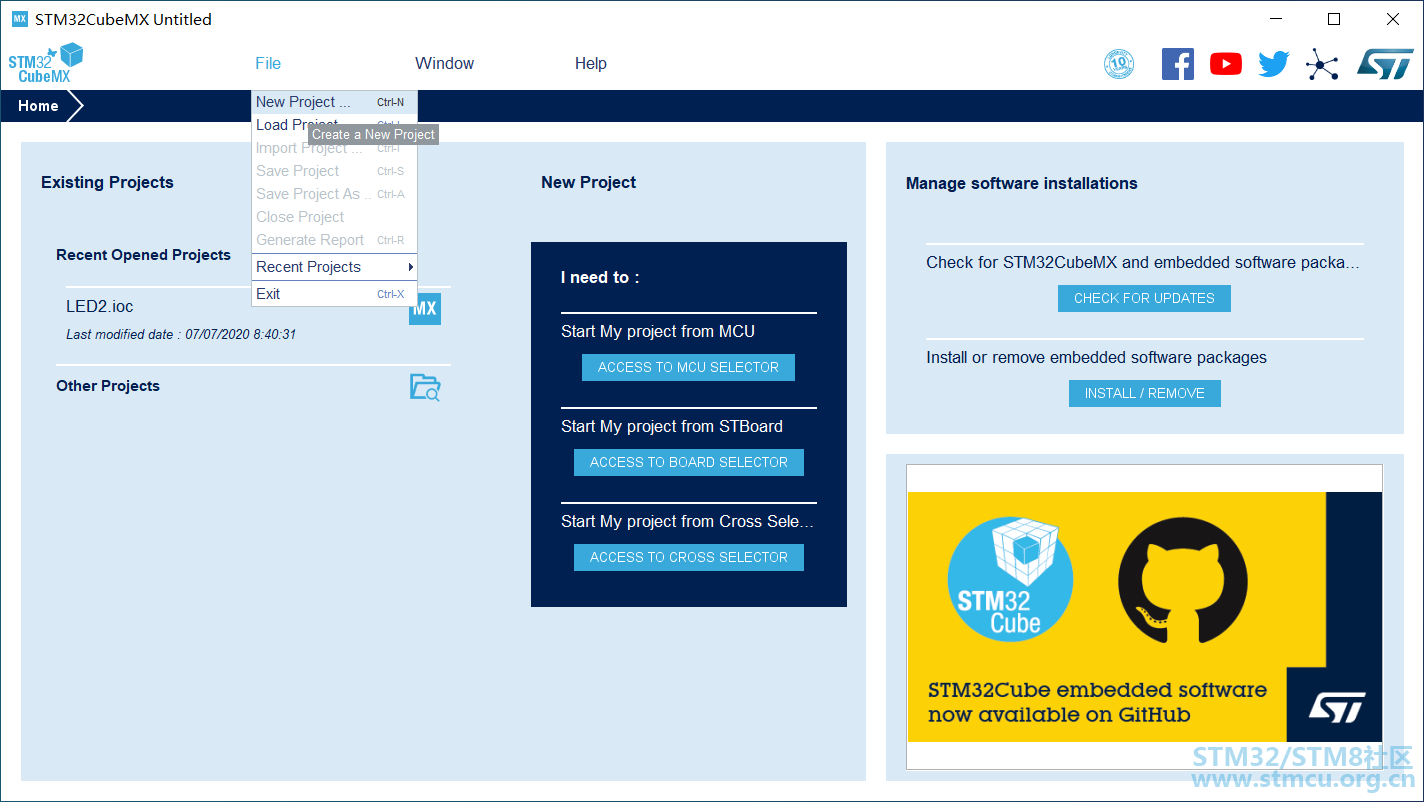
Task: Click CHECK FOR UPDATES button
Action: click(x=1144, y=298)
